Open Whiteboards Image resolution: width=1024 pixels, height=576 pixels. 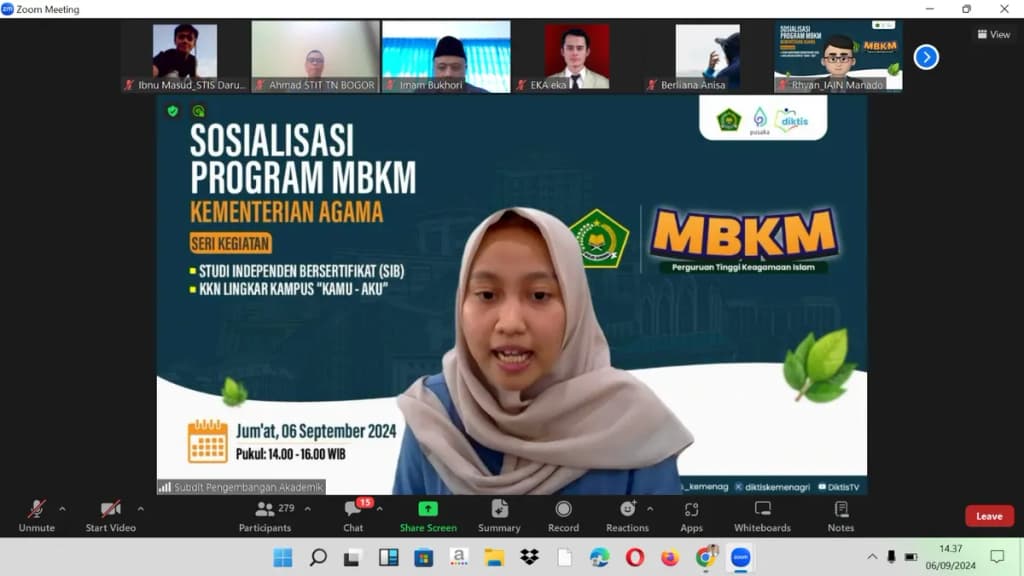tap(762, 516)
